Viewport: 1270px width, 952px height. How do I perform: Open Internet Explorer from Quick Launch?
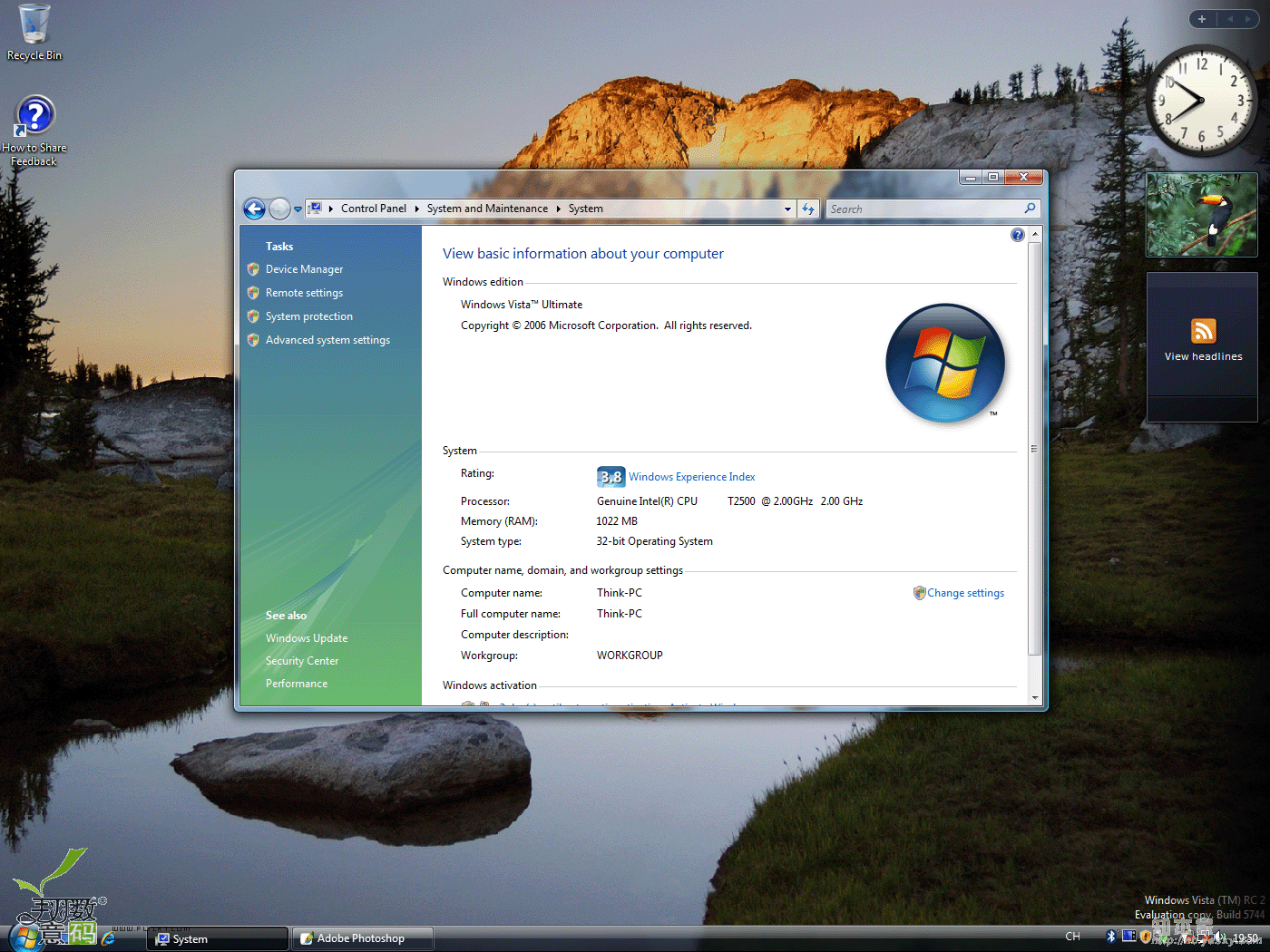[x=109, y=938]
